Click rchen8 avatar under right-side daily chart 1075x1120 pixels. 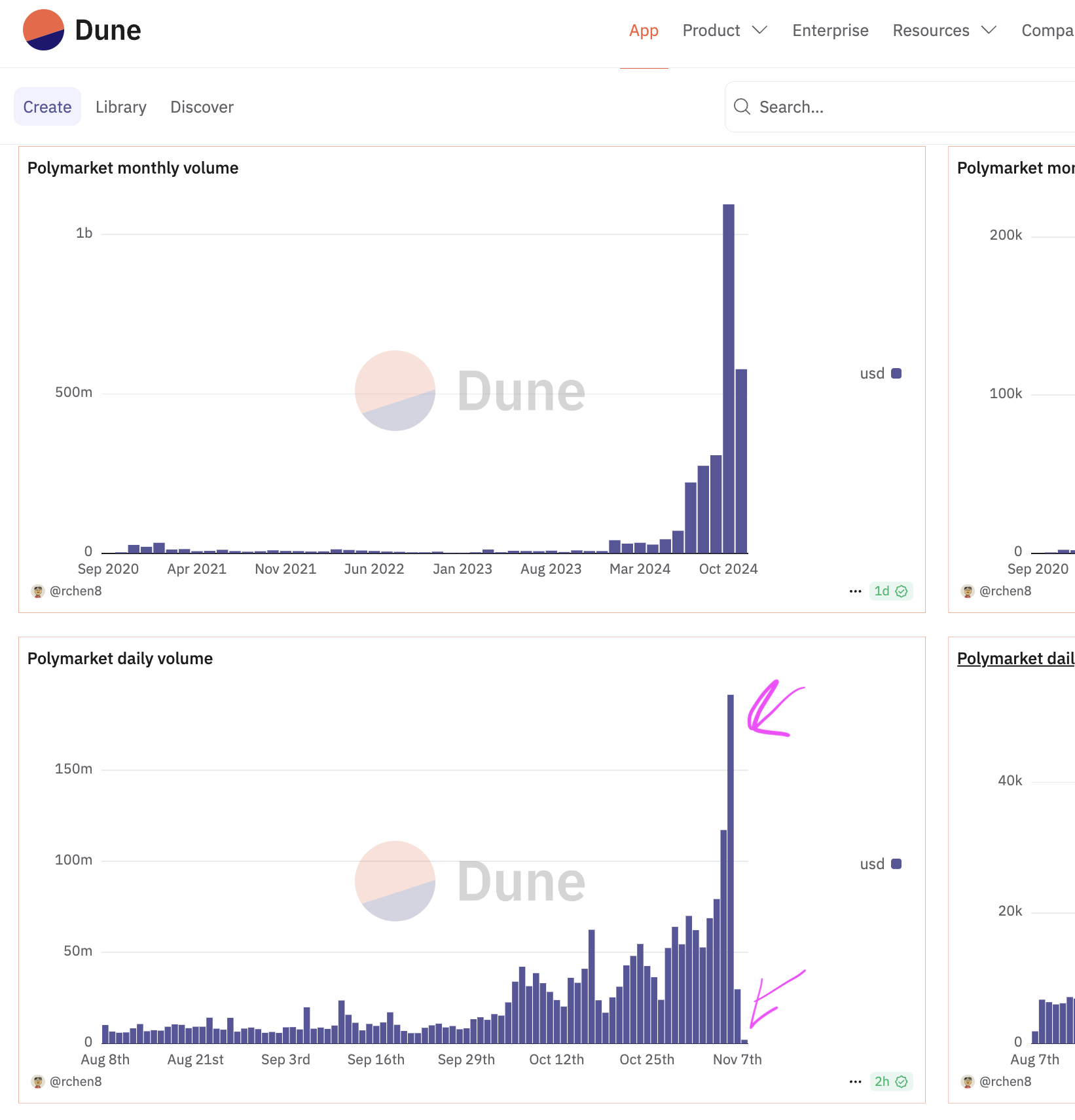(968, 1082)
